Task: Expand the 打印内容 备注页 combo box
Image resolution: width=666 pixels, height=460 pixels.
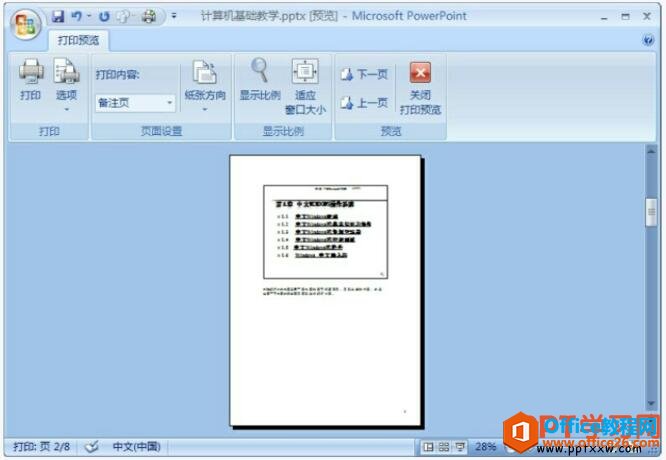Action: tap(135, 103)
